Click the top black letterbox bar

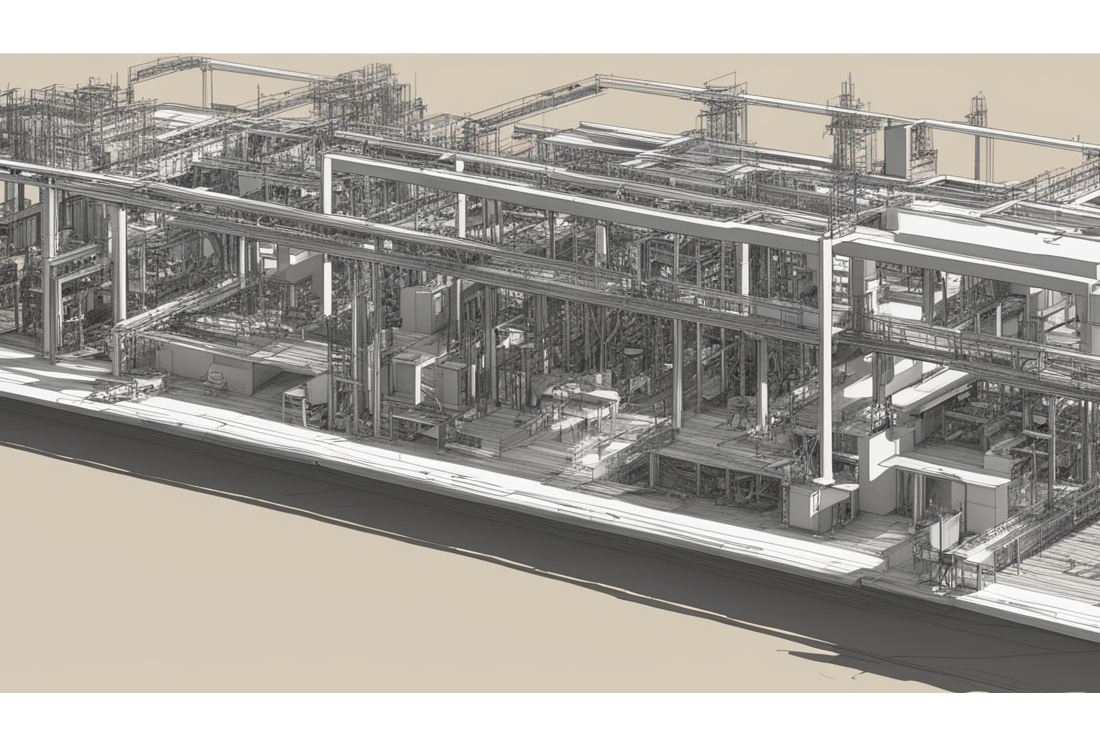click(550, 25)
